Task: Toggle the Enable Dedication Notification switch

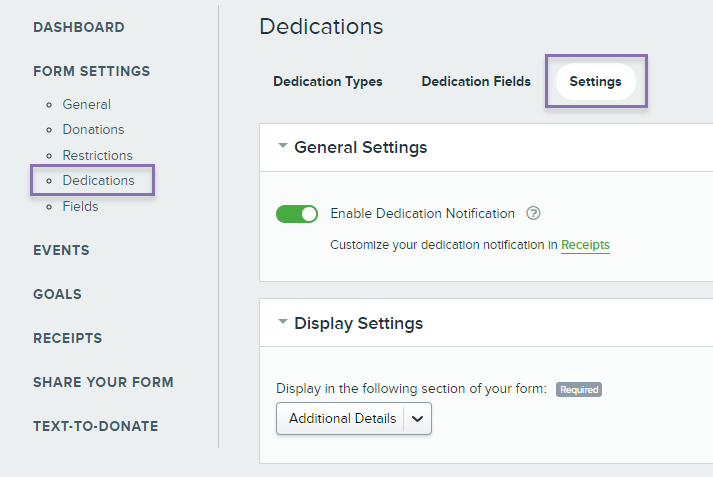Action: (x=297, y=214)
